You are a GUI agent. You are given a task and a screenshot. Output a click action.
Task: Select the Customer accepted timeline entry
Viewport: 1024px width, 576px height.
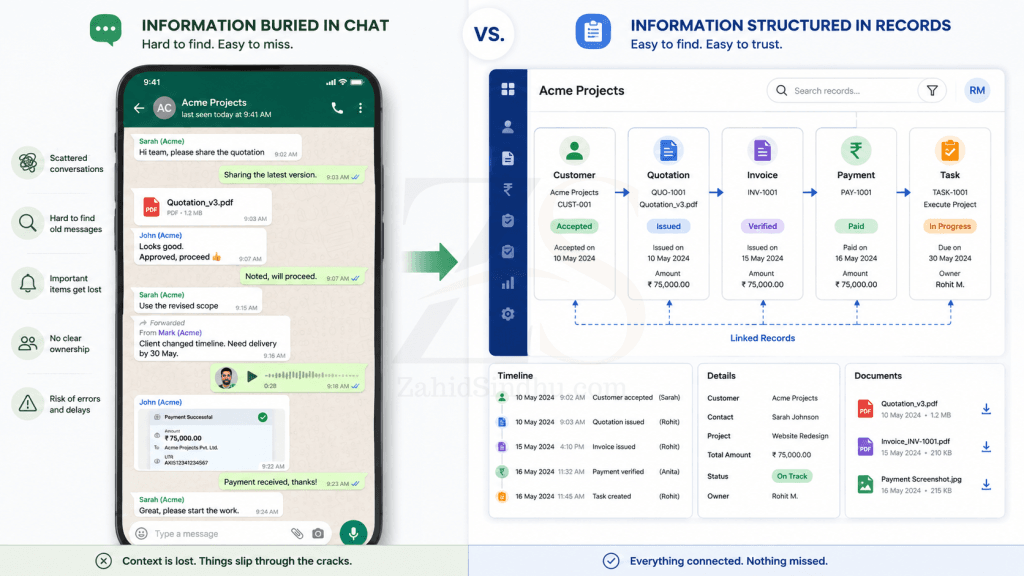590,397
